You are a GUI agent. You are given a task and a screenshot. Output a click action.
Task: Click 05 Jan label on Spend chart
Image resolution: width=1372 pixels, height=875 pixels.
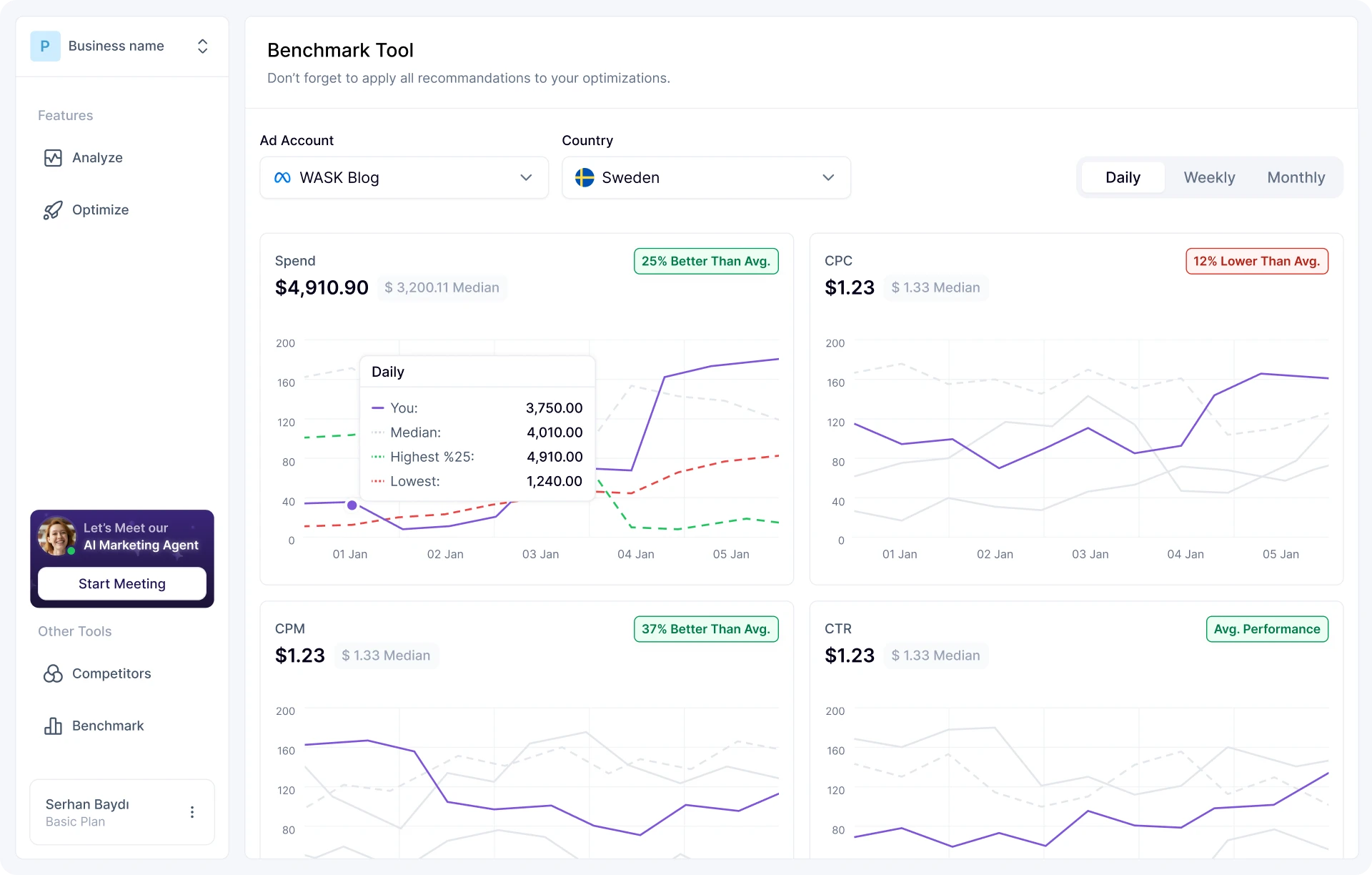731,555
